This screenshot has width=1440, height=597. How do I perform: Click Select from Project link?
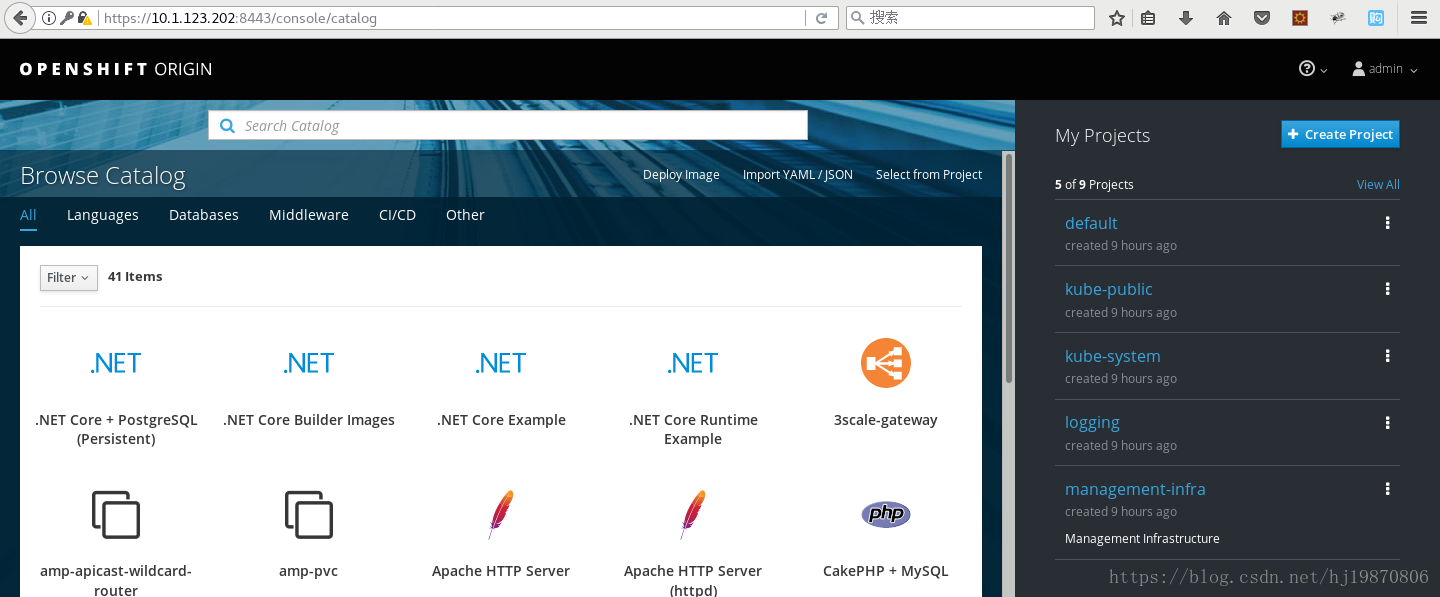[x=929, y=175]
